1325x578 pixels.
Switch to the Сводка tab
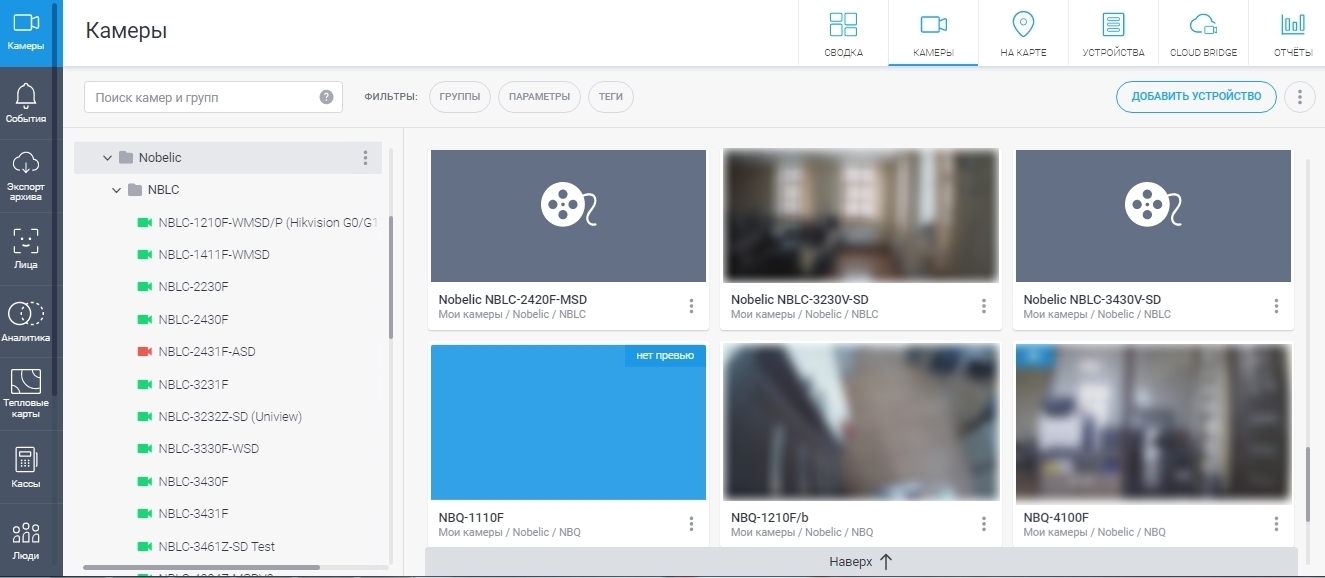click(x=843, y=33)
